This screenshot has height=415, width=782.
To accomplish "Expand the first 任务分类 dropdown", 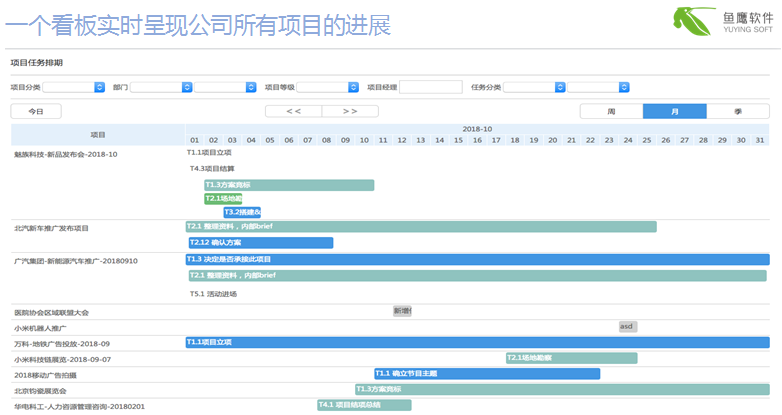I will [x=534, y=88].
